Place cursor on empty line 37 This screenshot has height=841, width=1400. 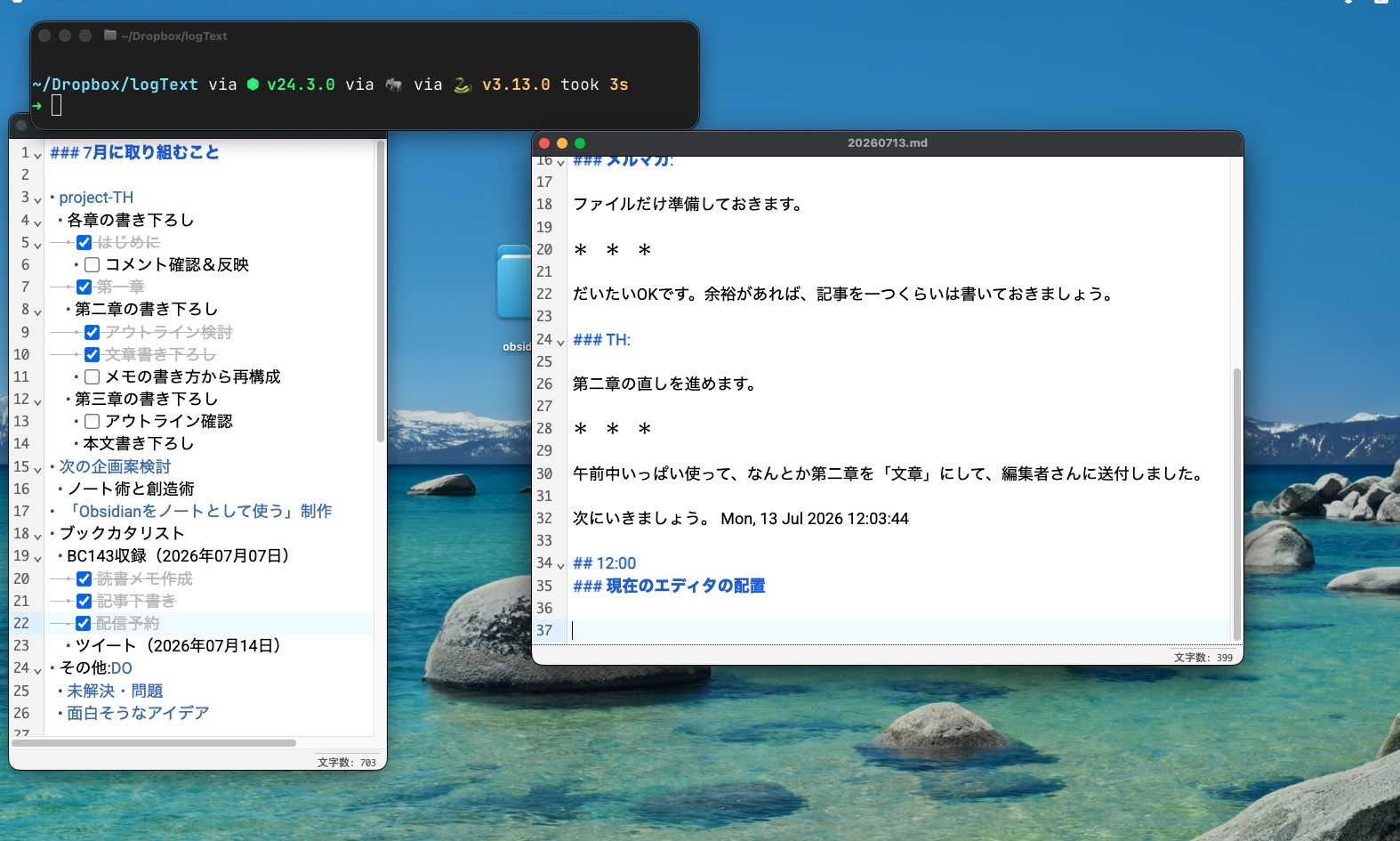(898, 630)
